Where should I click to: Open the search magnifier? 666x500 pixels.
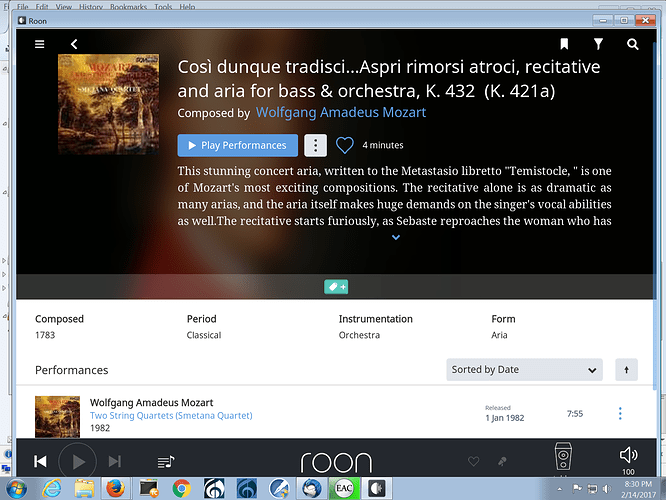[632, 44]
